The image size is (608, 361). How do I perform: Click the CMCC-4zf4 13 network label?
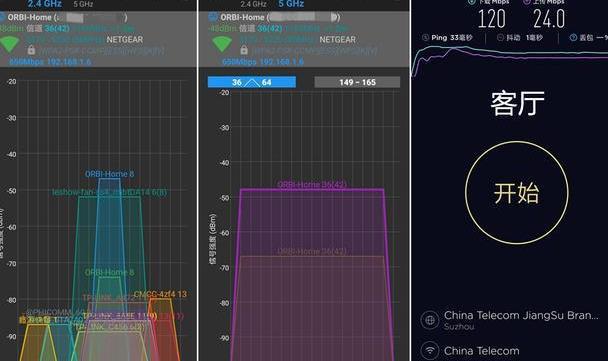pos(160,294)
